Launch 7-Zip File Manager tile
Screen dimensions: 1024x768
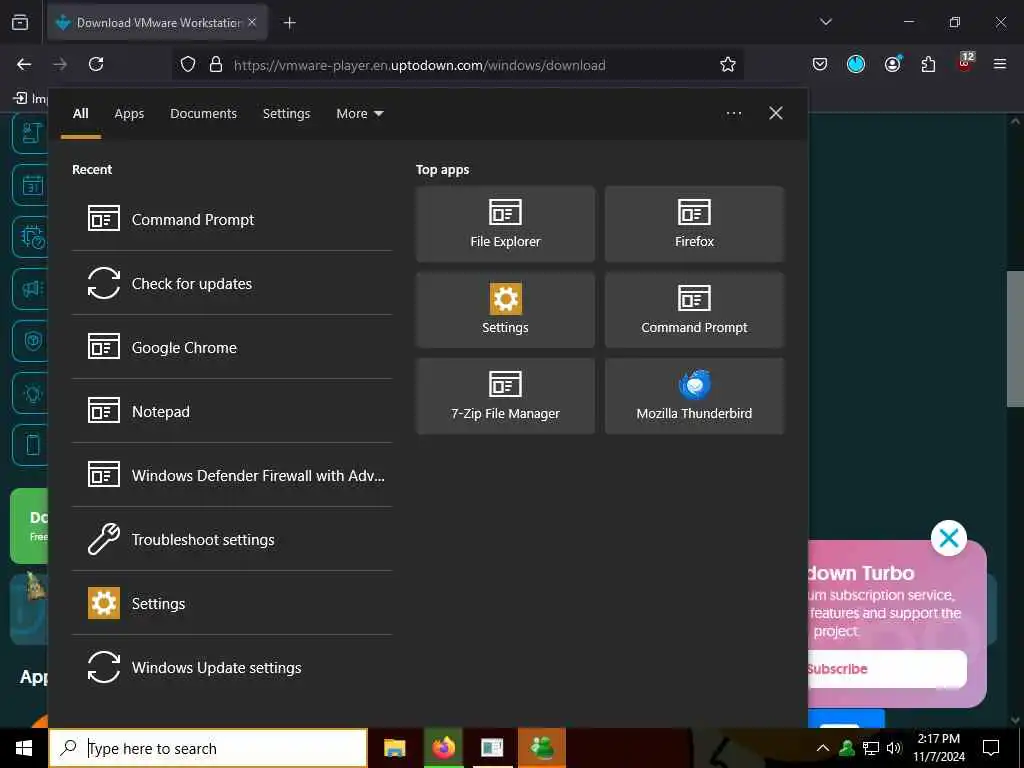pos(505,396)
